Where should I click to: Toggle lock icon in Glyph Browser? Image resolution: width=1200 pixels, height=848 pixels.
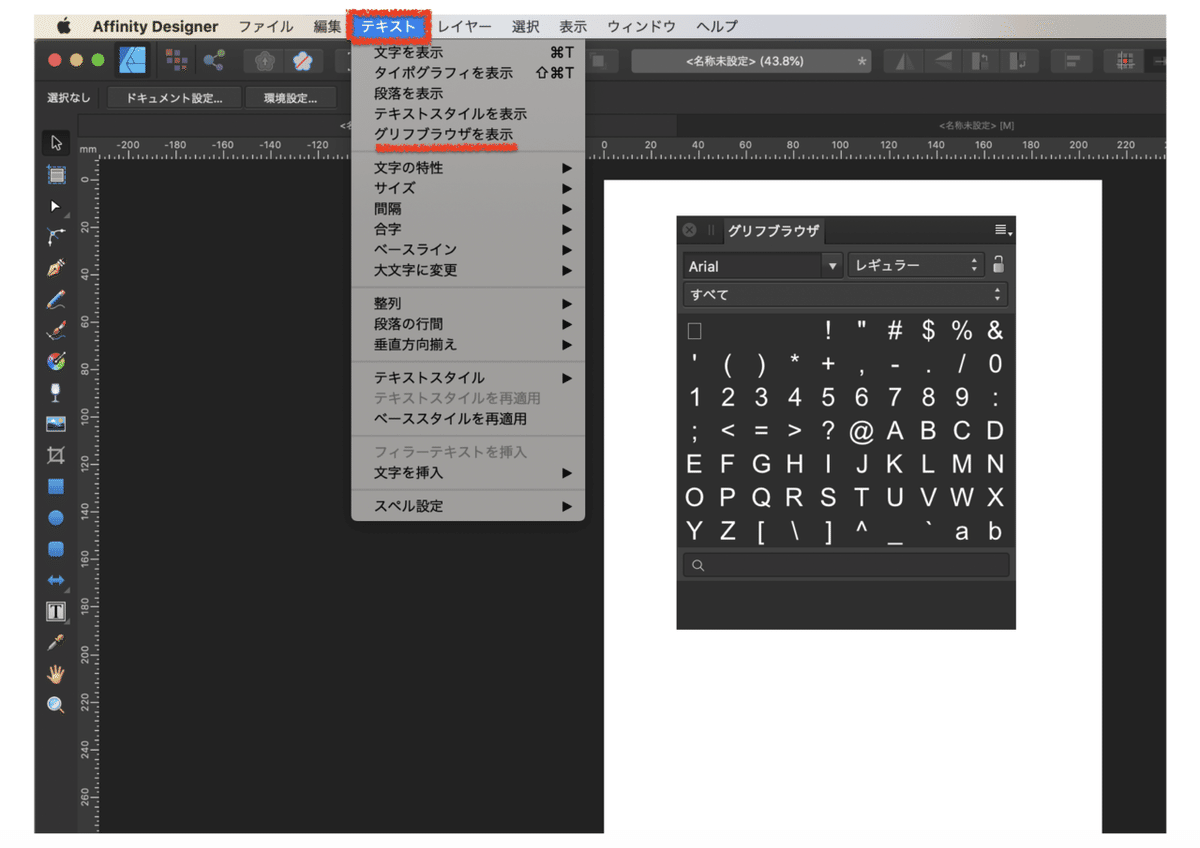997,265
